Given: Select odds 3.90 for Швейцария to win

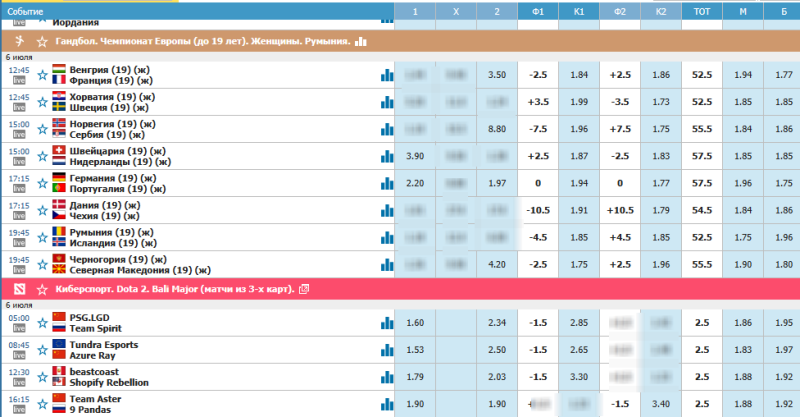Looking at the screenshot, I should coord(416,156).
